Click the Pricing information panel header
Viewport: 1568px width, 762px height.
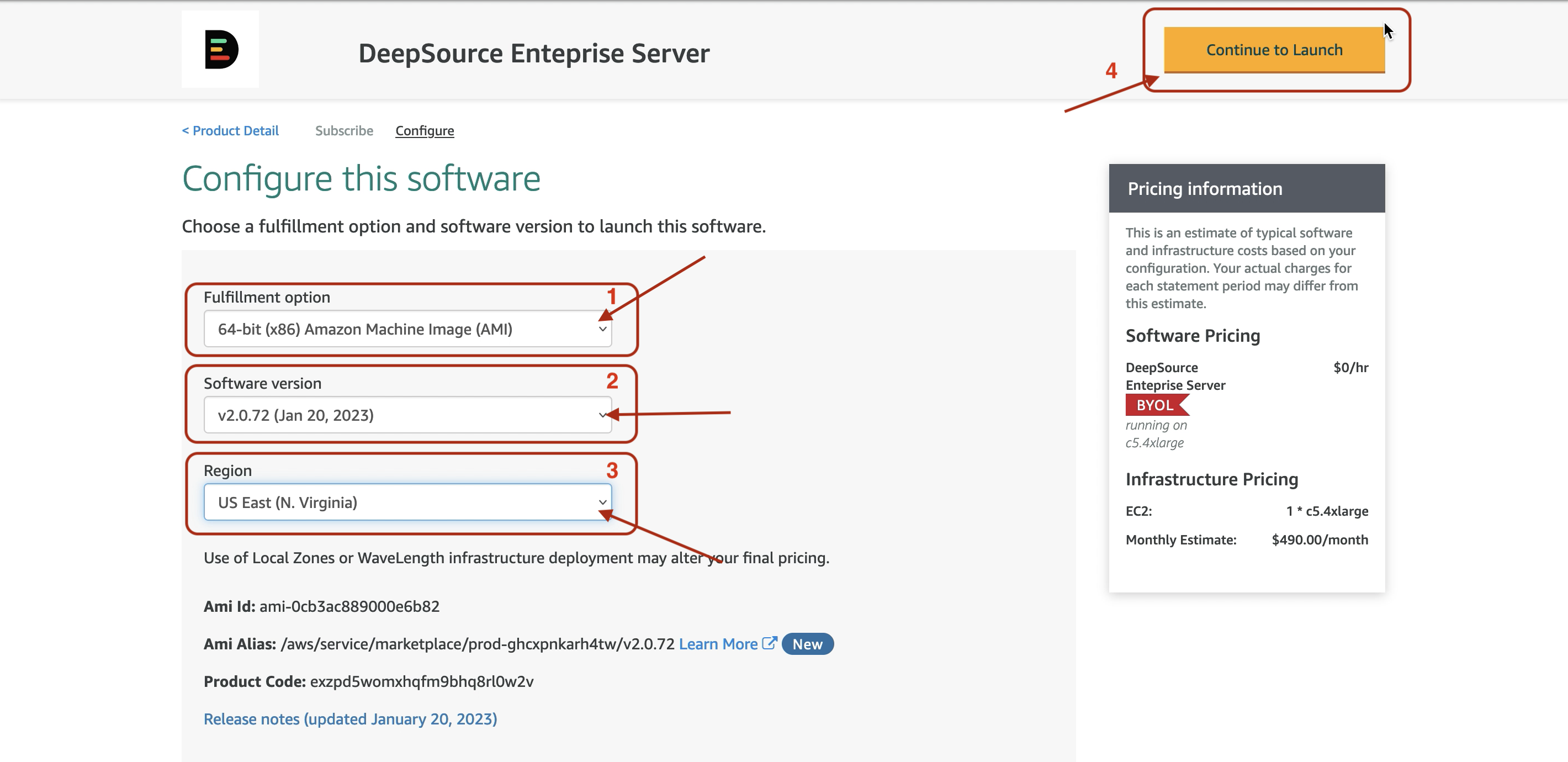pos(1246,189)
